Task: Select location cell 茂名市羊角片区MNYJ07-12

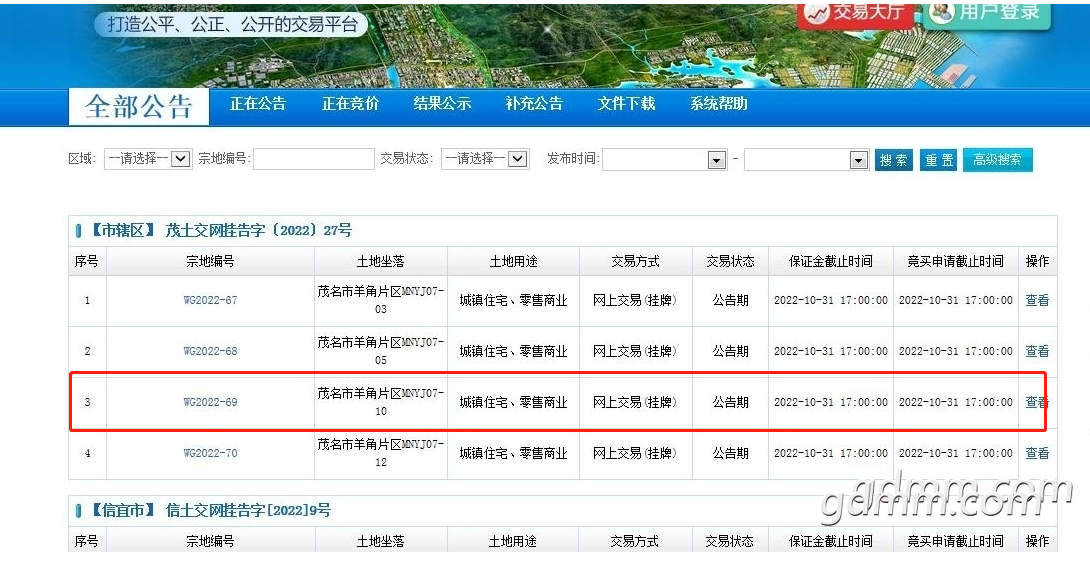Action: point(381,453)
